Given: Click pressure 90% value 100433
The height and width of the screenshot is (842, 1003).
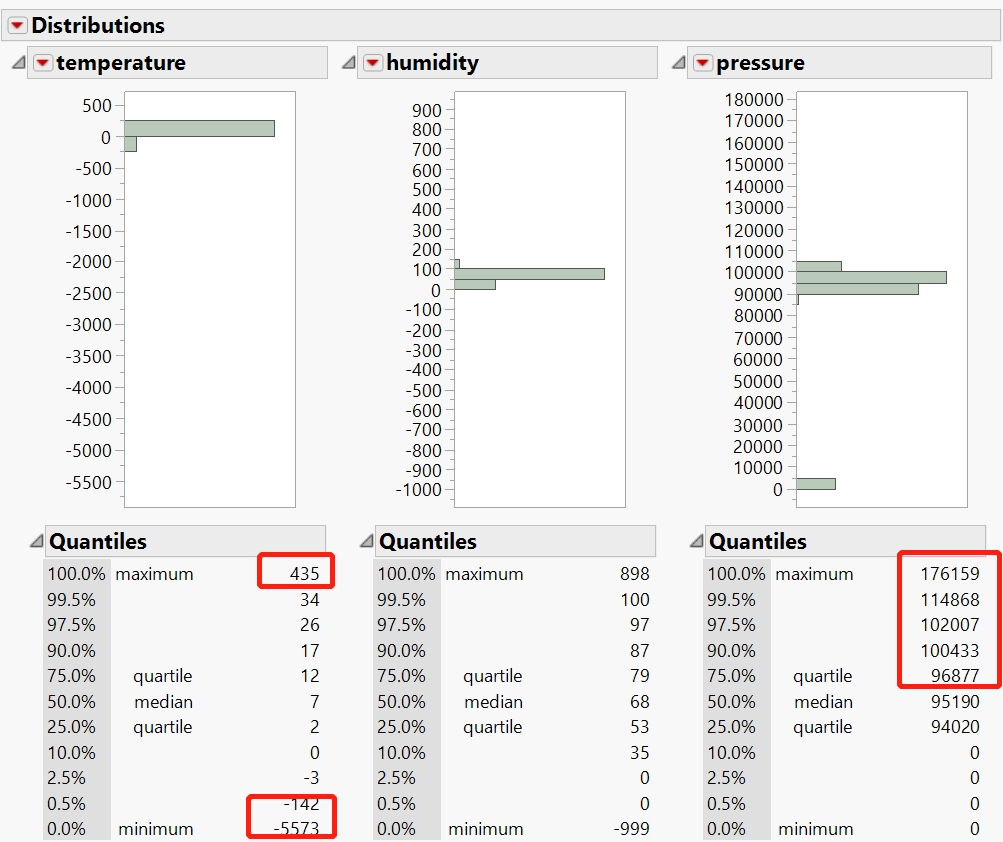Looking at the screenshot, I should [x=950, y=651].
